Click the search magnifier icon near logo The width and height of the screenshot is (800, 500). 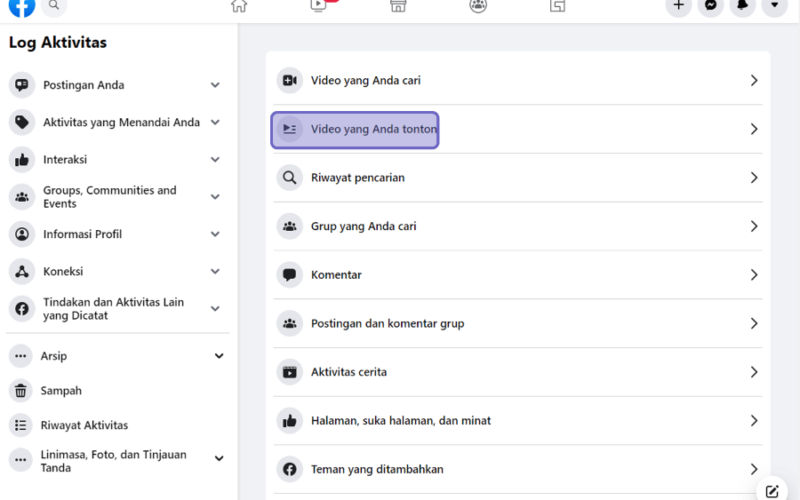[54, 6]
